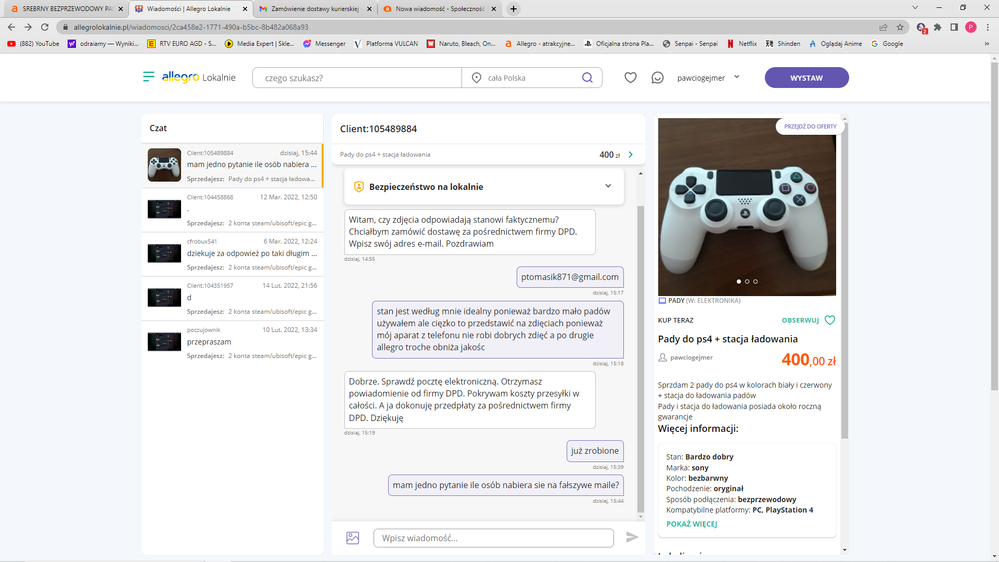
Task: Click the browser profile avatar
Action: pyautogui.click(x=971, y=27)
